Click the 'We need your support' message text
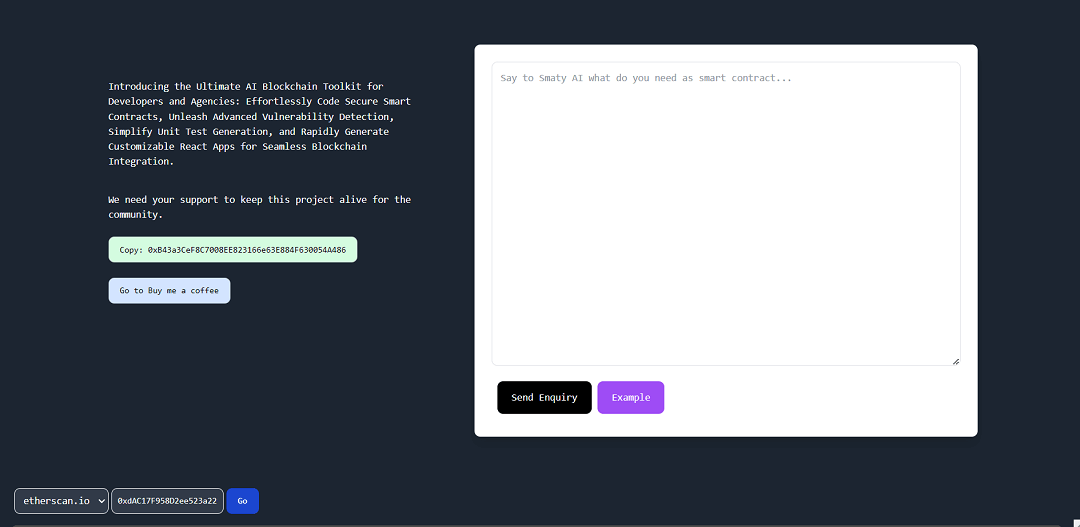The image size is (1080, 527). pos(260,207)
